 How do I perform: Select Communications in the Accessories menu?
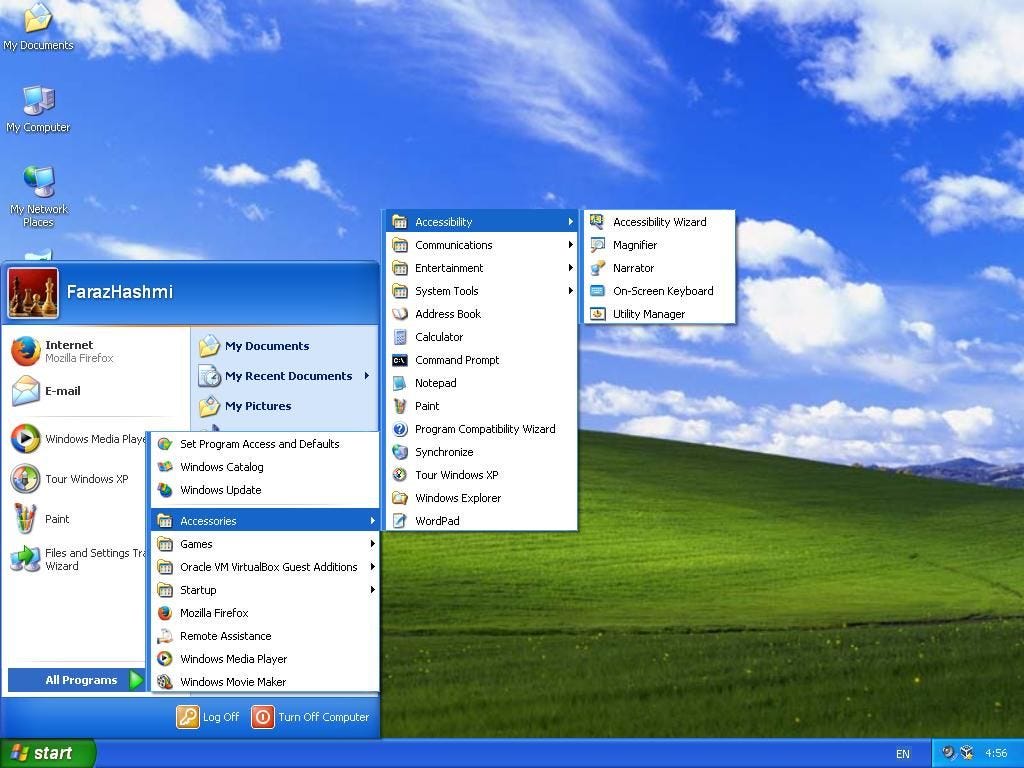pyautogui.click(x=454, y=244)
